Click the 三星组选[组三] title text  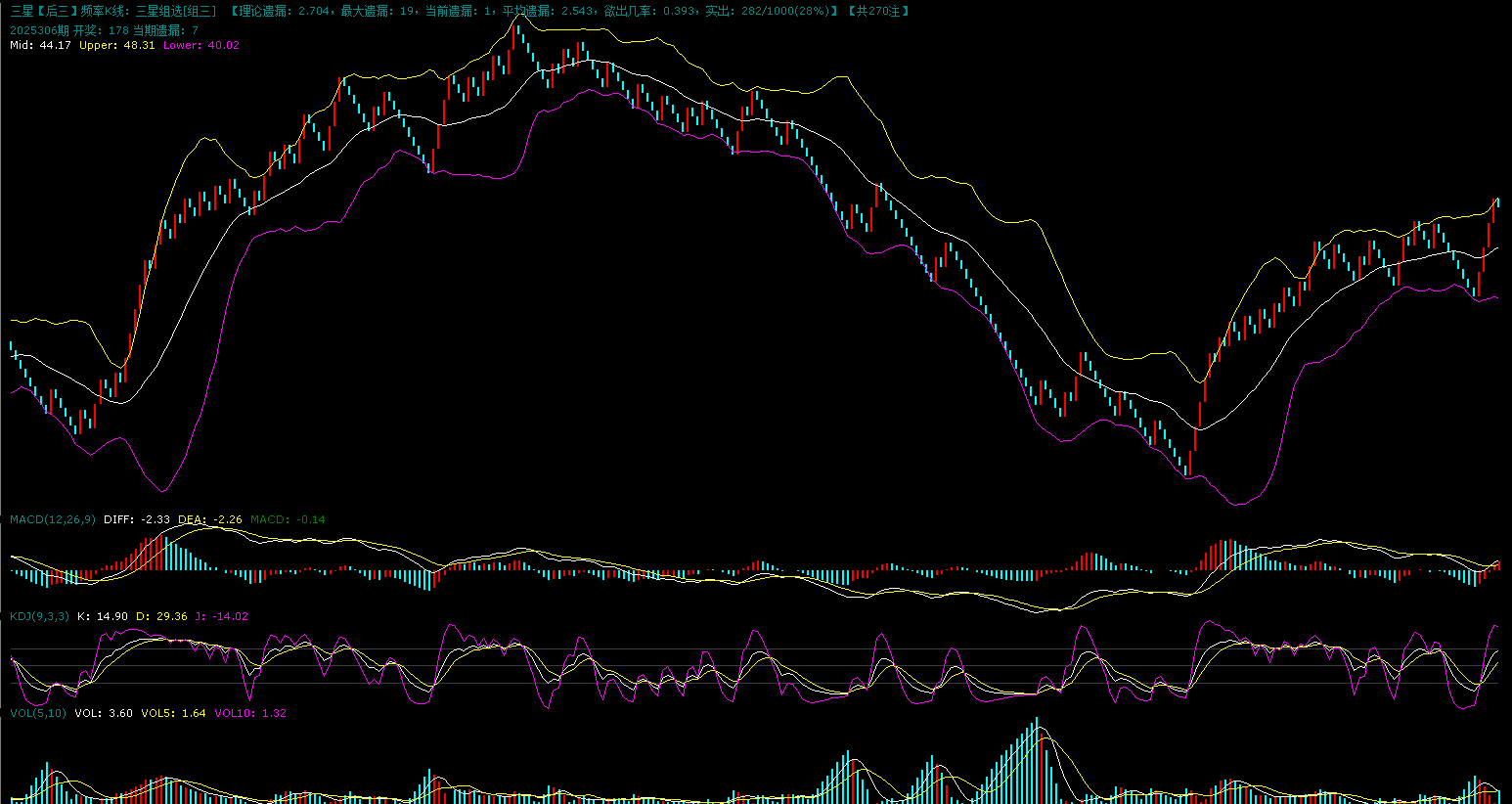click(175, 11)
